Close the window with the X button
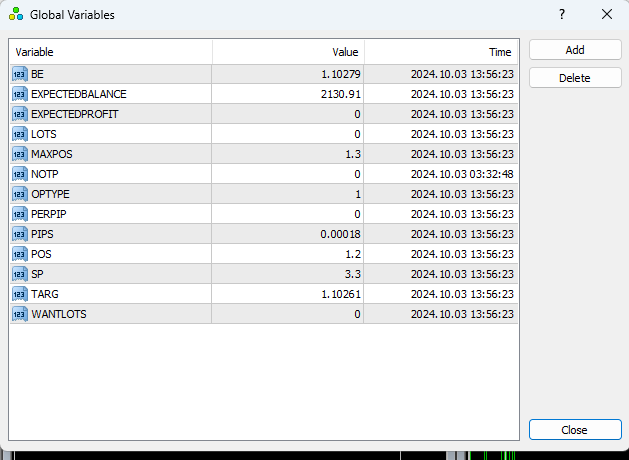Image resolution: width=629 pixels, height=460 pixels. point(607,14)
